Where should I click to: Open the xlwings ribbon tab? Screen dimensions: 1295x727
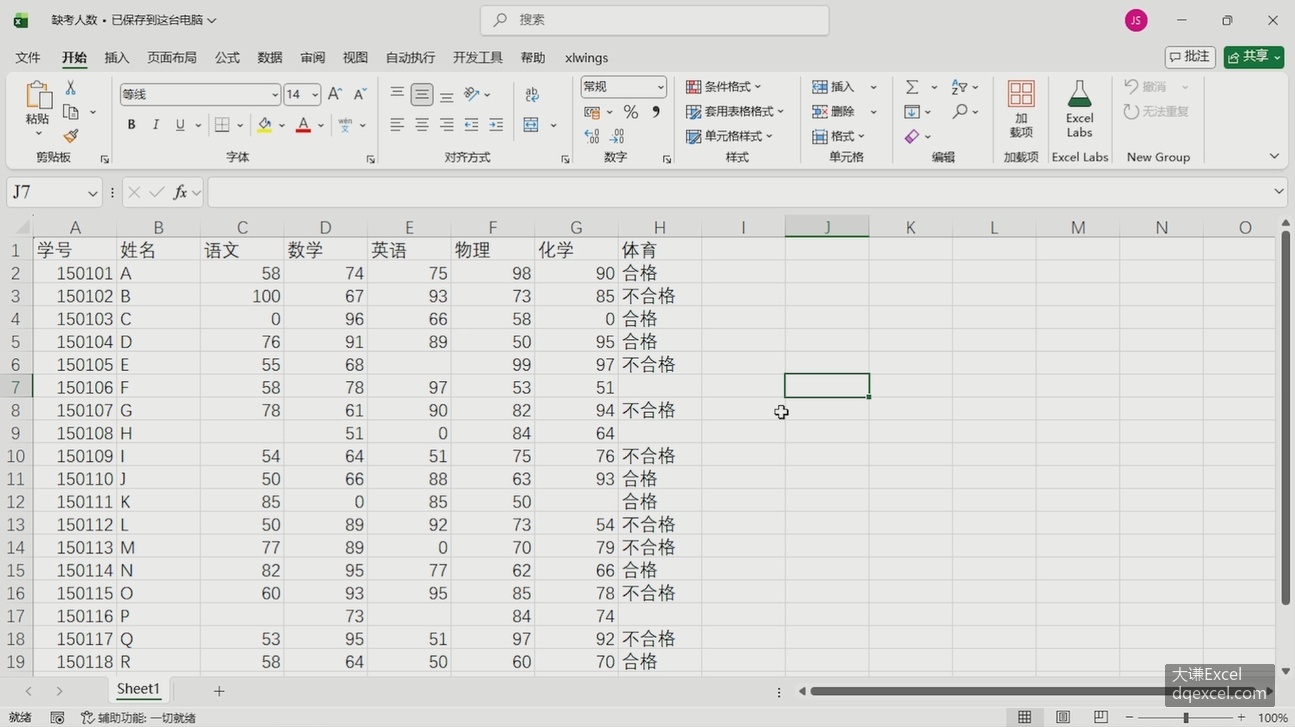tap(586, 58)
